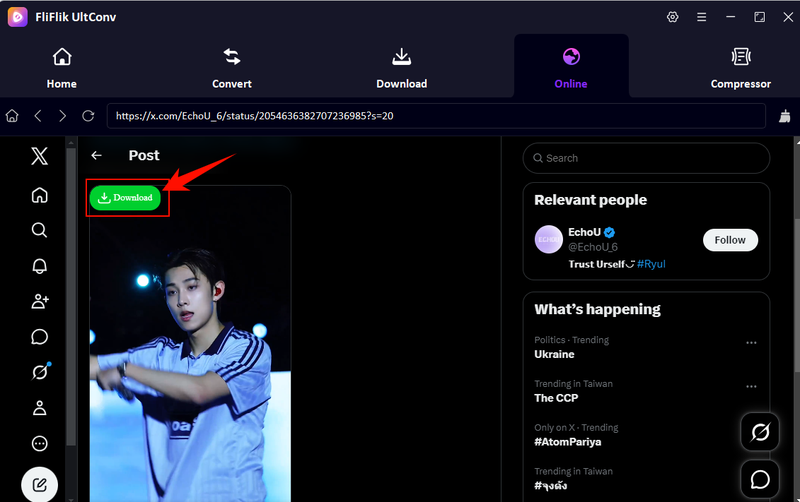Open the More options circle icon
This screenshot has width=800, height=502.
(39, 443)
